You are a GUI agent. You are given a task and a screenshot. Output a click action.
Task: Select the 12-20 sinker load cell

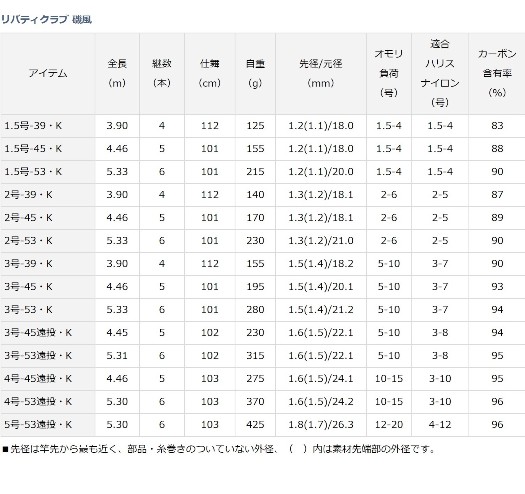pyautogui.click(x=389, y=425)
